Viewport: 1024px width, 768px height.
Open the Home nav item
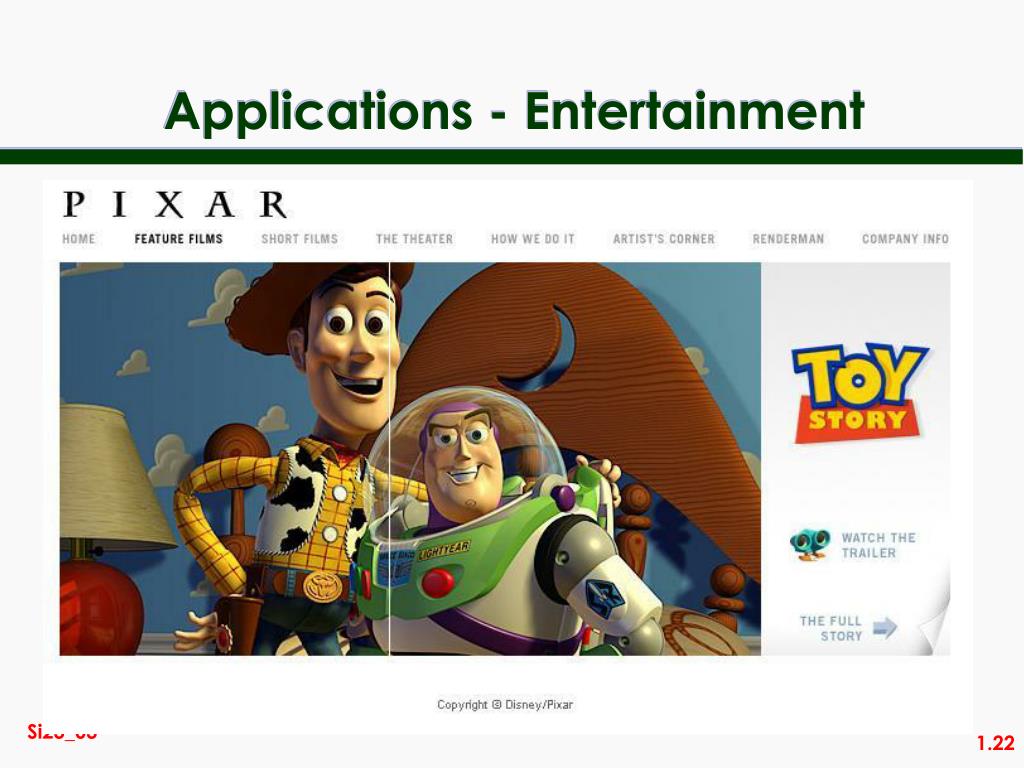pos(79,239)
